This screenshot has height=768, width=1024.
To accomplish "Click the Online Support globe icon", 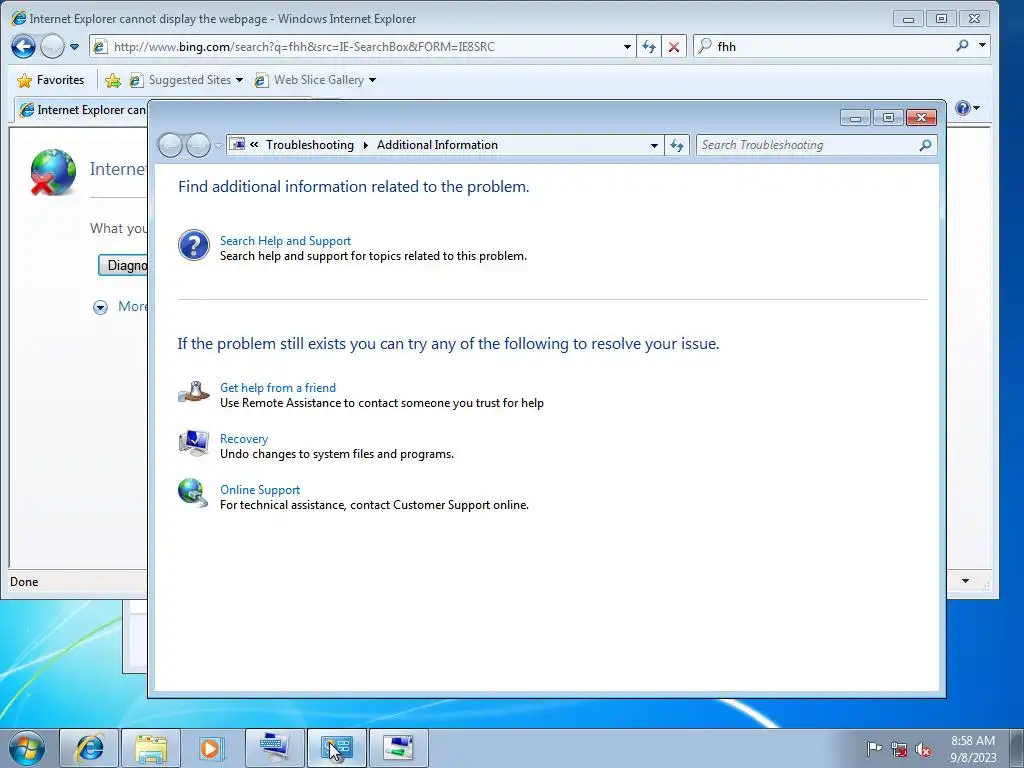I will coord(193,493).
